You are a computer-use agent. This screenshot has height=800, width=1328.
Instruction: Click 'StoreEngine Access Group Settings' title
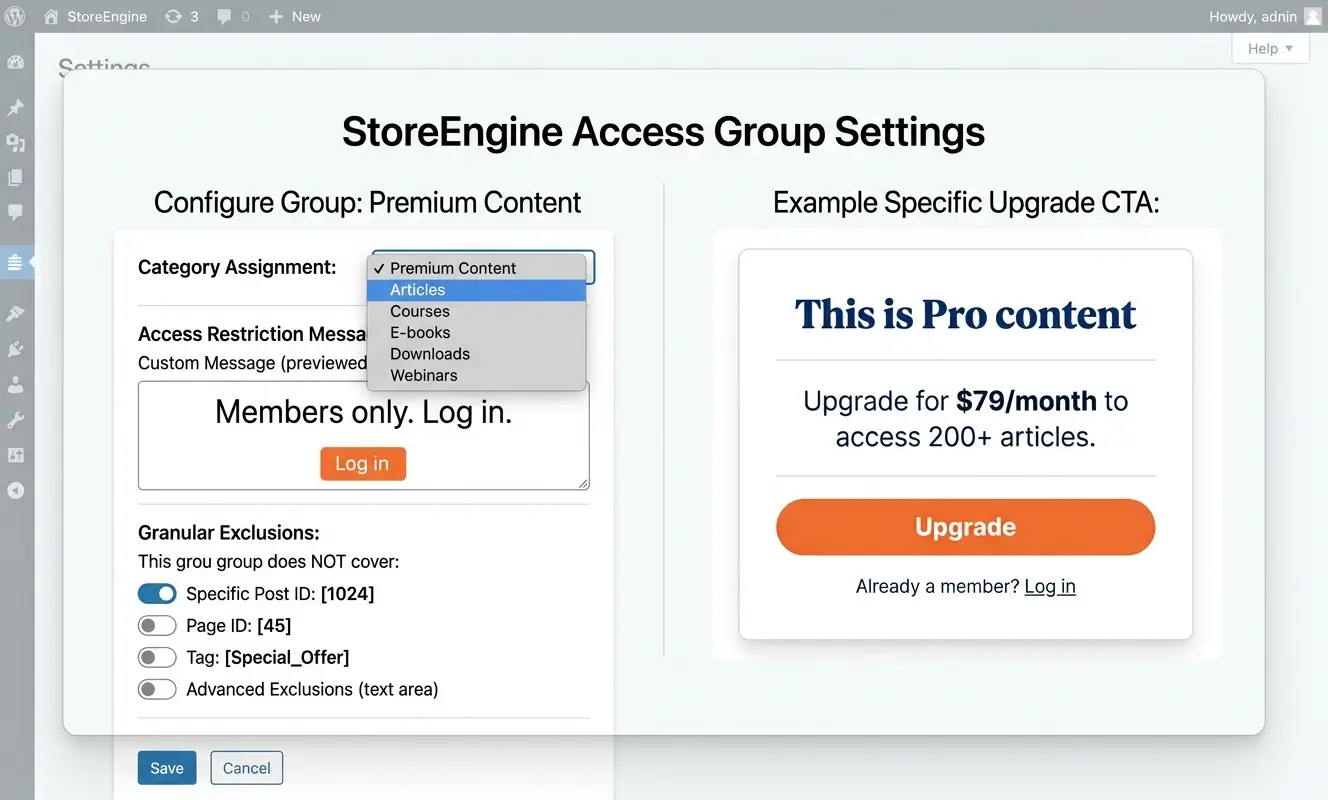coord(664,132)
